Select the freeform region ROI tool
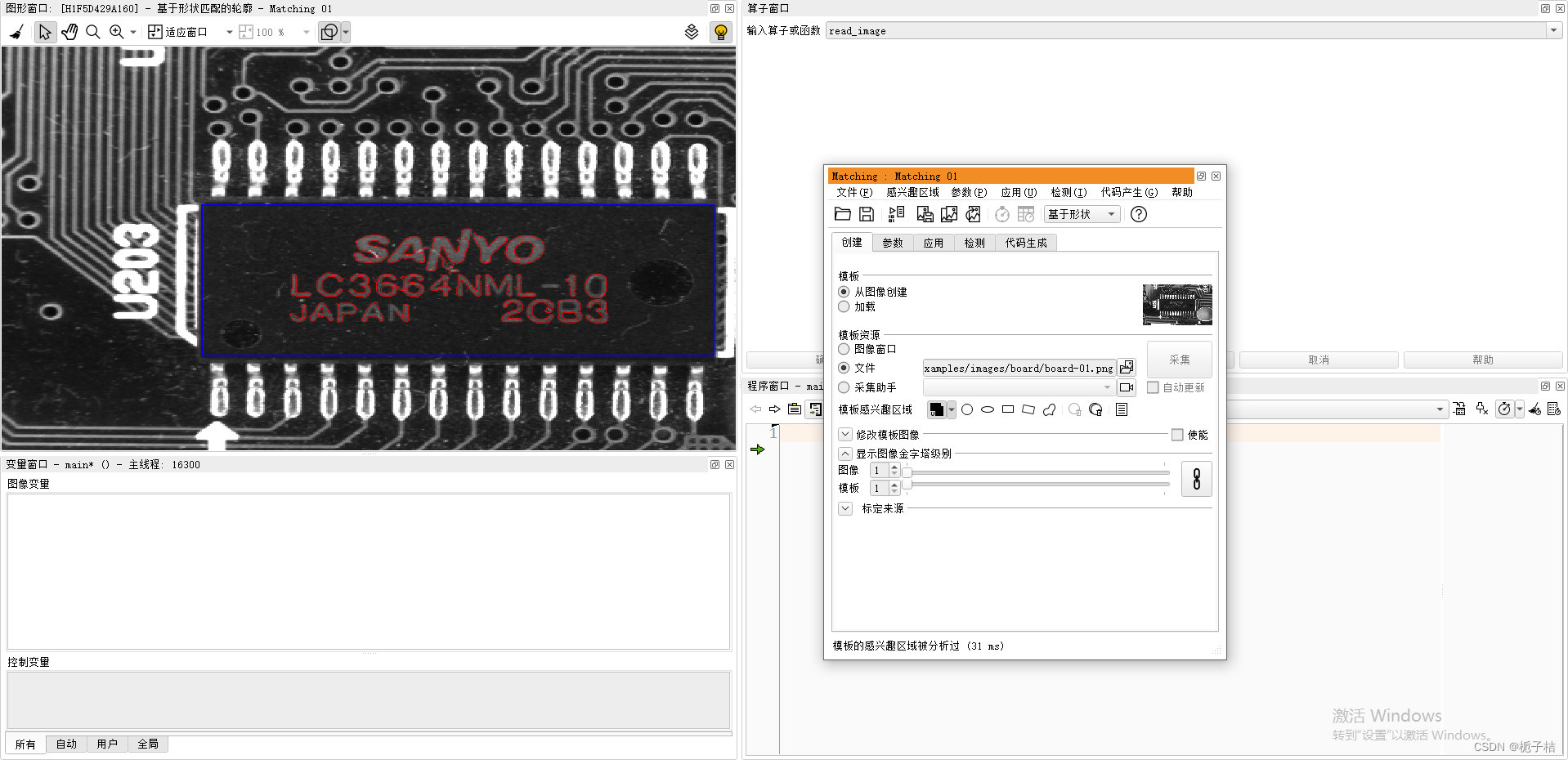Viewport: 1568px width, 760px height. pyautogui.click(x=1050, y=409)
